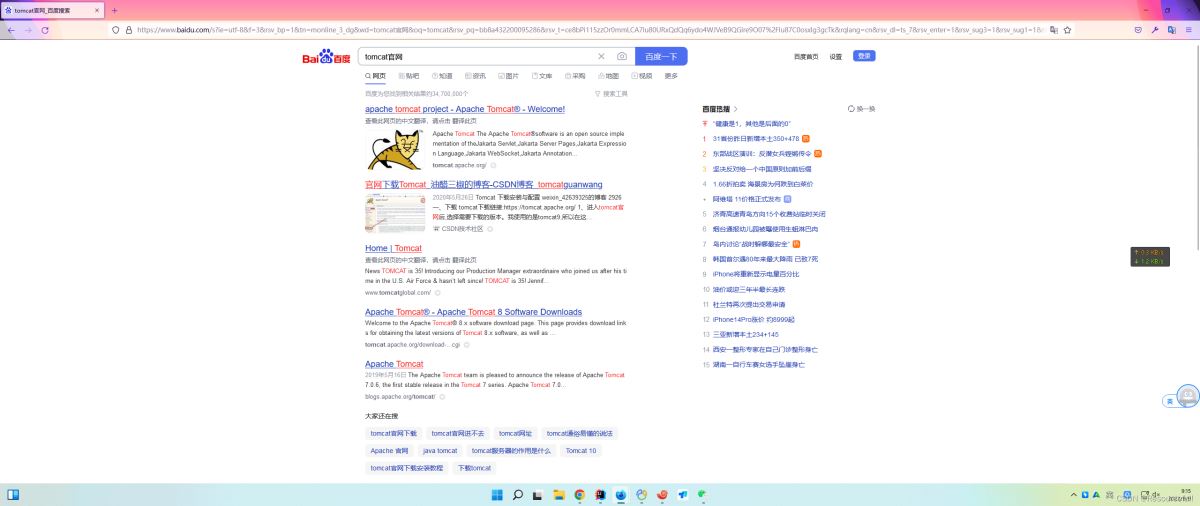Image resolution: width=1200 pixels, height=506 pixels.
Task: Open Apache Tomcat 8 Software Downloads result
Action: (x=473, y=312)
